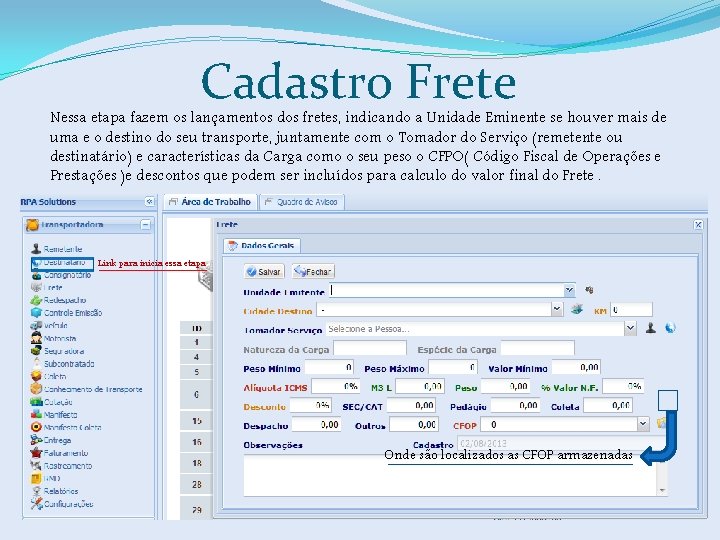Open Faturamento in the sidebar
720x540 pixels.
(60, 453)
